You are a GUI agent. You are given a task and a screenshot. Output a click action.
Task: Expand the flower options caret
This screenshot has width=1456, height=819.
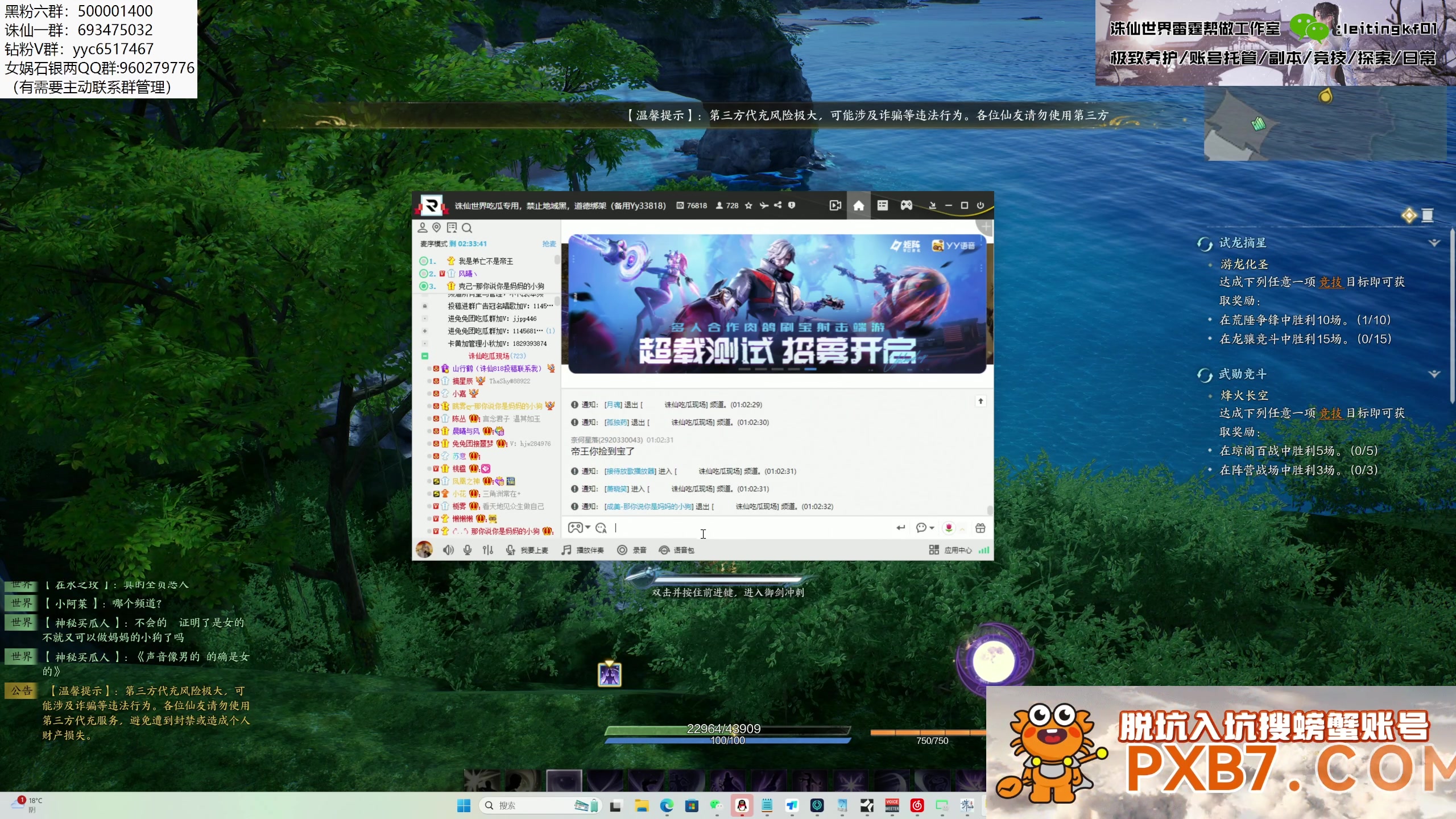coord(962,529)
